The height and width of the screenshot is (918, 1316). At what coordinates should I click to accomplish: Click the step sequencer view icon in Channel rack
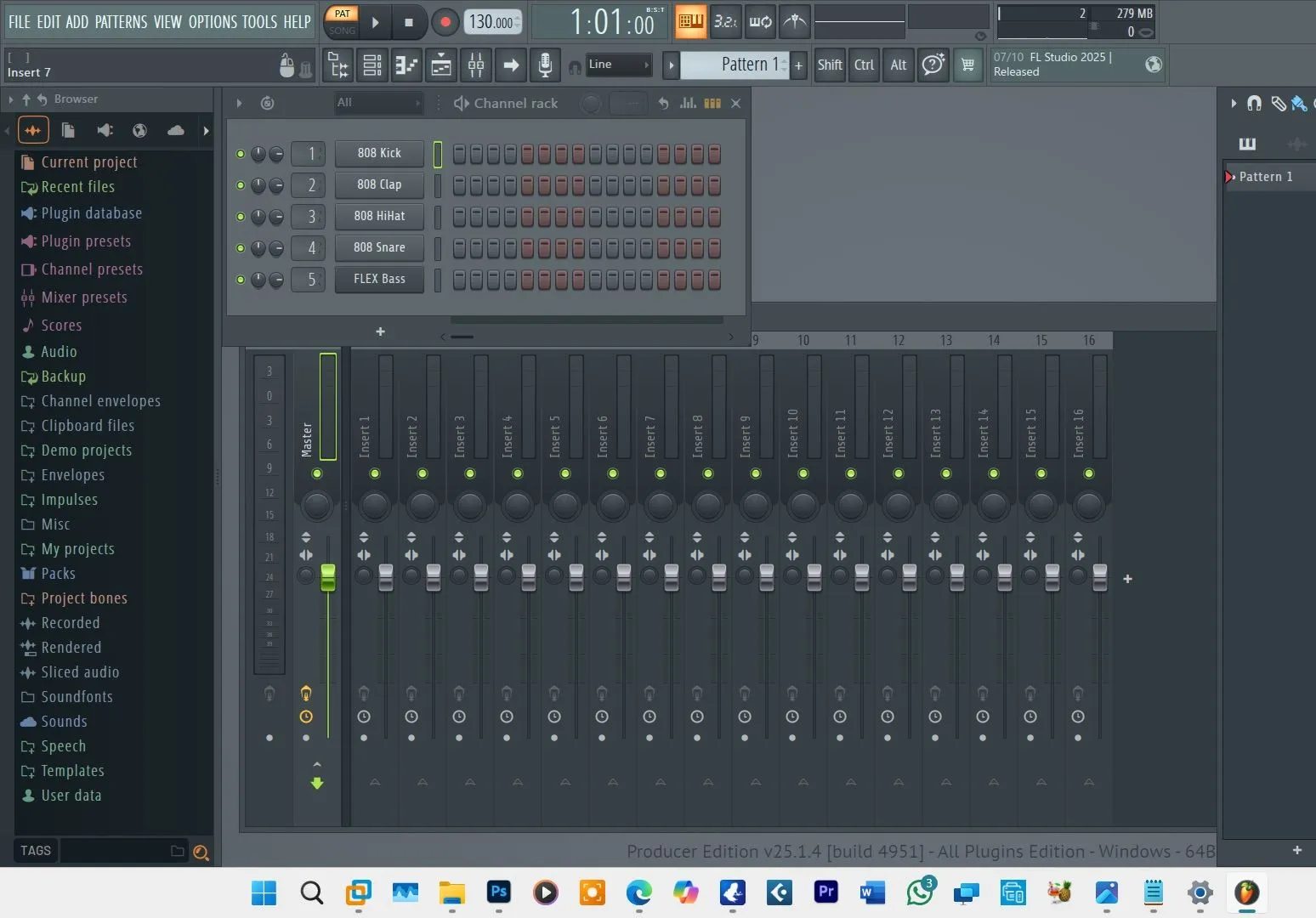point(712,103)
